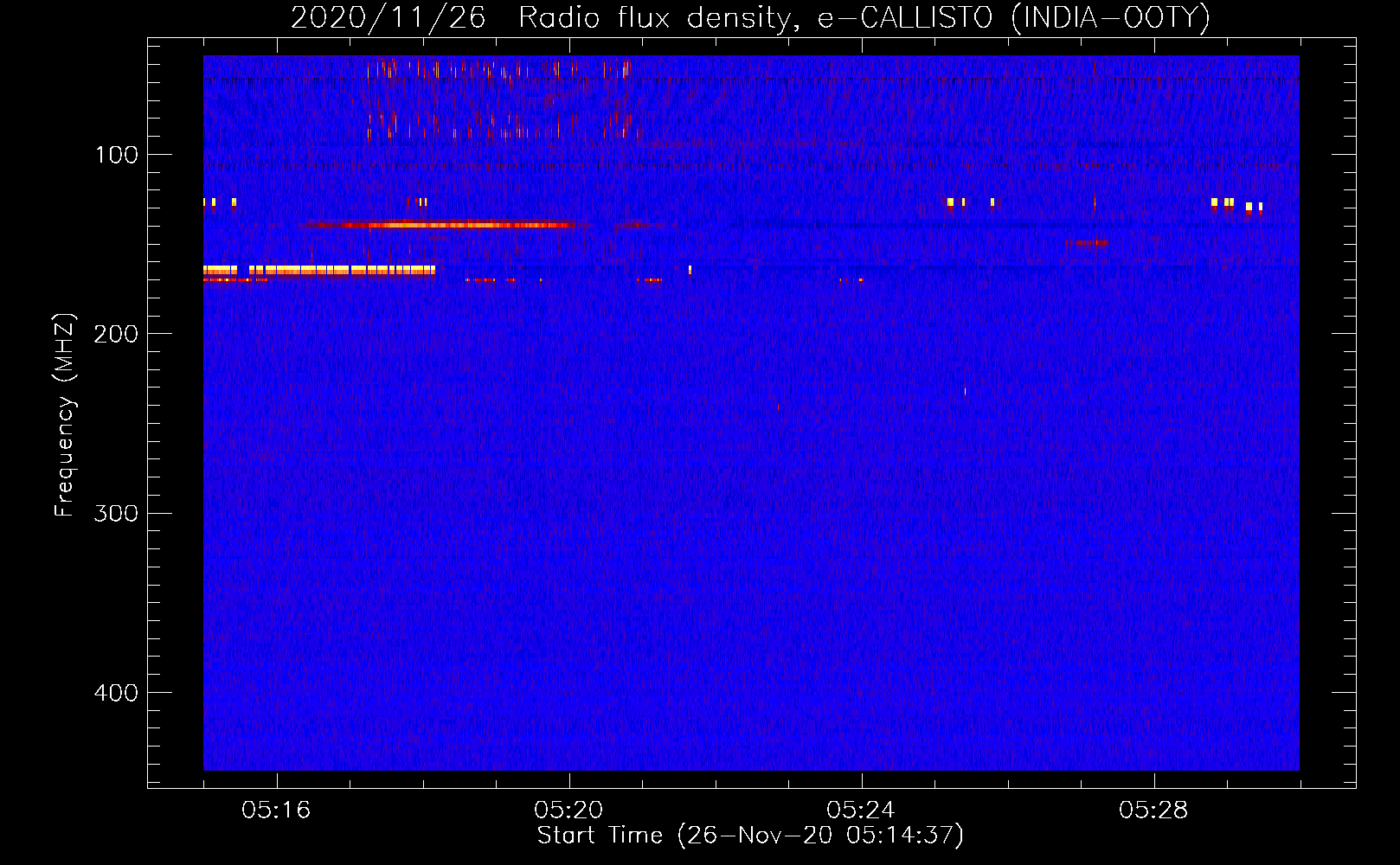
Task: Click the 05:20 time tick label
Action: (568, 811)
